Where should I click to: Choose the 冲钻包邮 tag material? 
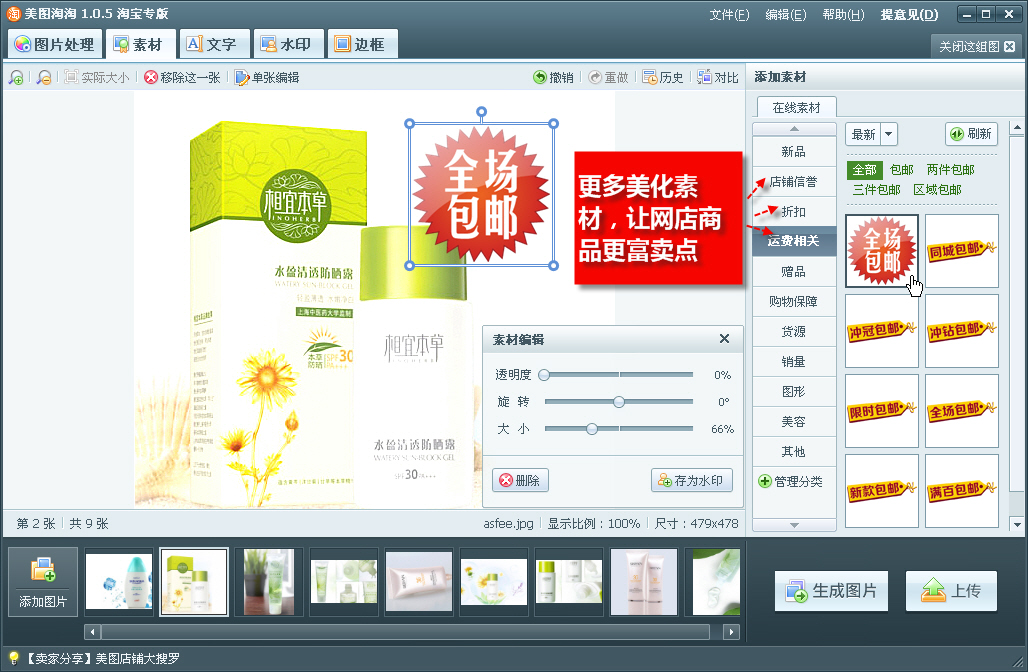pyautogui.click(x=962, y=331)
